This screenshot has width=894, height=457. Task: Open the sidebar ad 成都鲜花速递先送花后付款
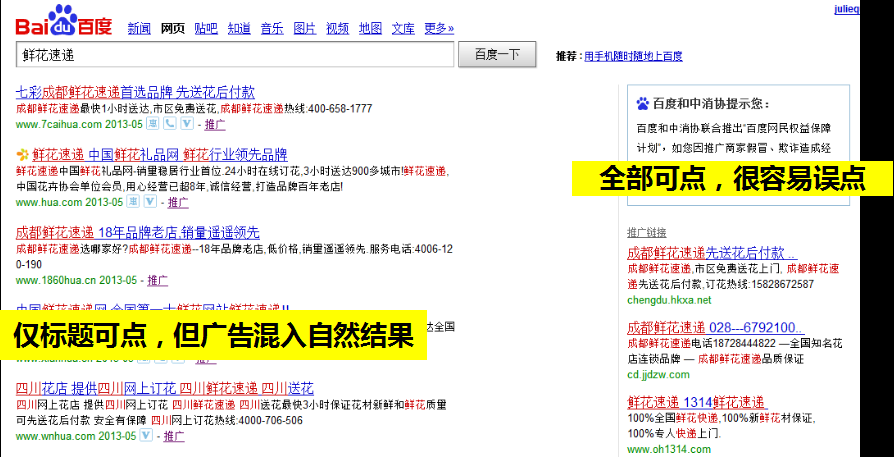point(712,252)
